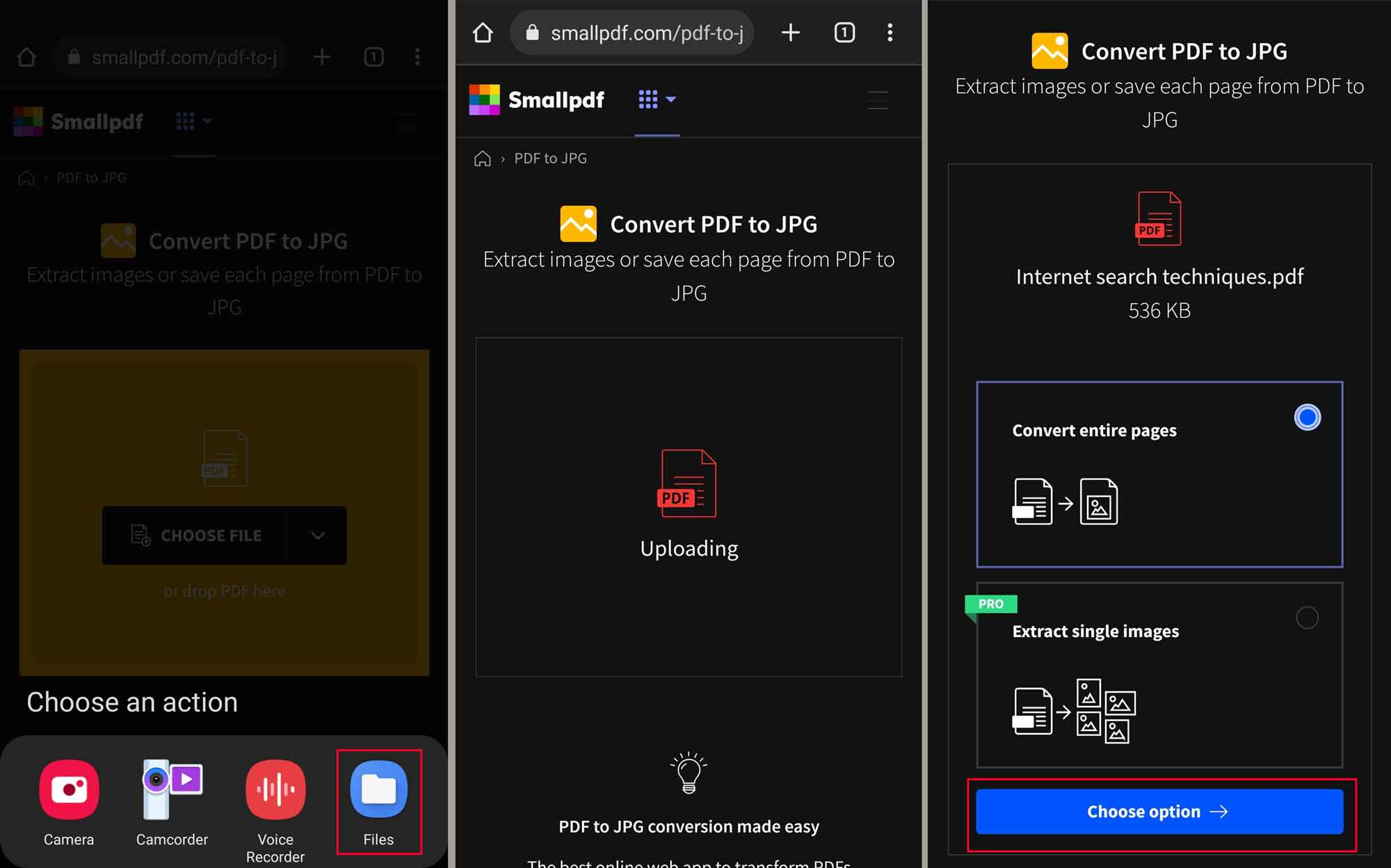
Task: Click the Files app icon
Action: click(379, 790)
